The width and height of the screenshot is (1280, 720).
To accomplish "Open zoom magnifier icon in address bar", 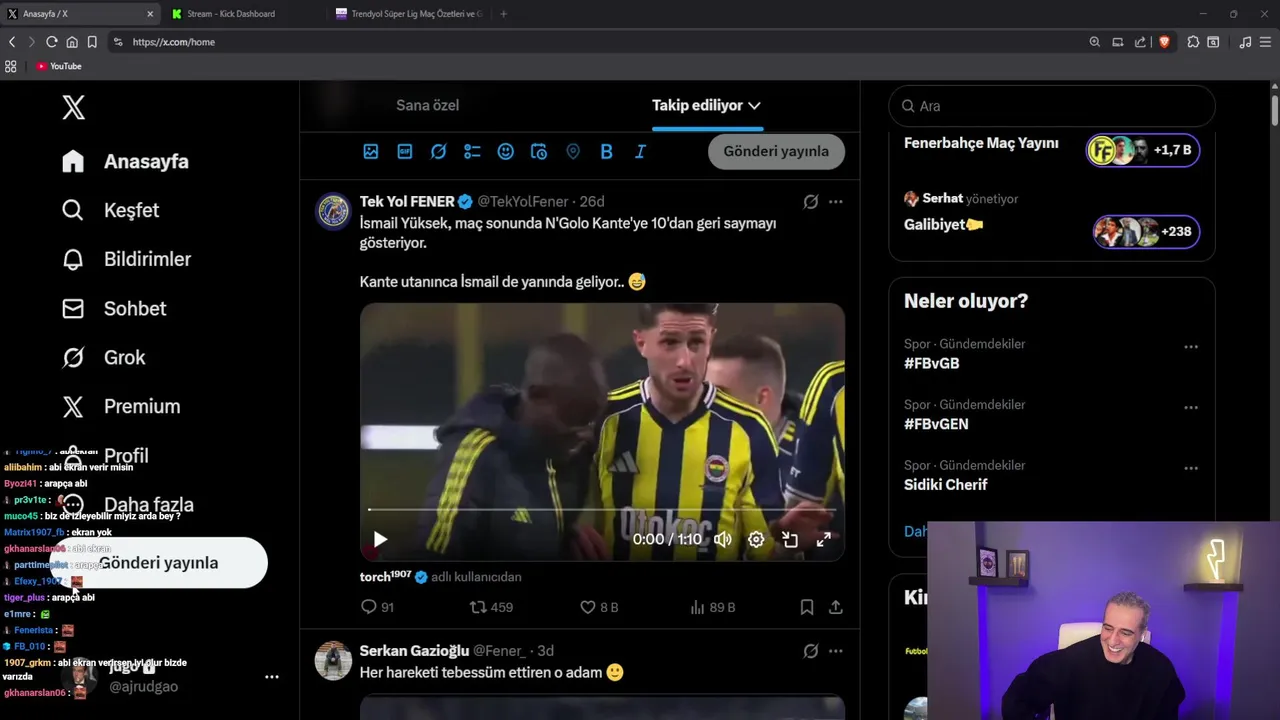I will [1095, 42].
